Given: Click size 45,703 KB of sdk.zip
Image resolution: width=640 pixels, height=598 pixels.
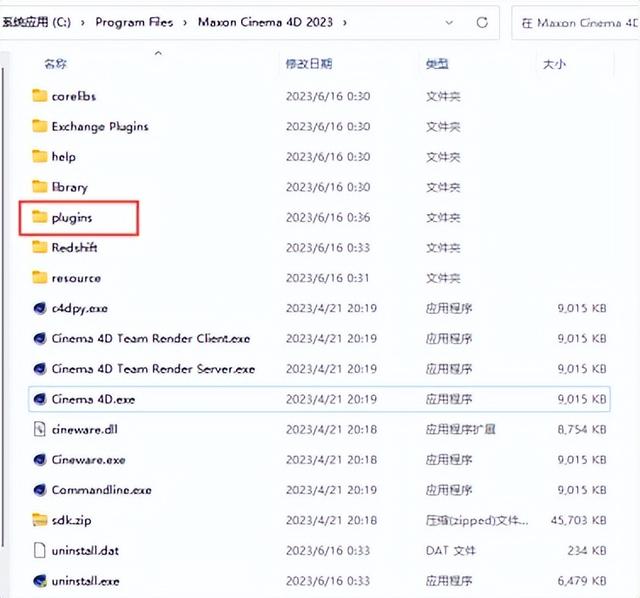Looking at the screenshot, I should point(578,520).
